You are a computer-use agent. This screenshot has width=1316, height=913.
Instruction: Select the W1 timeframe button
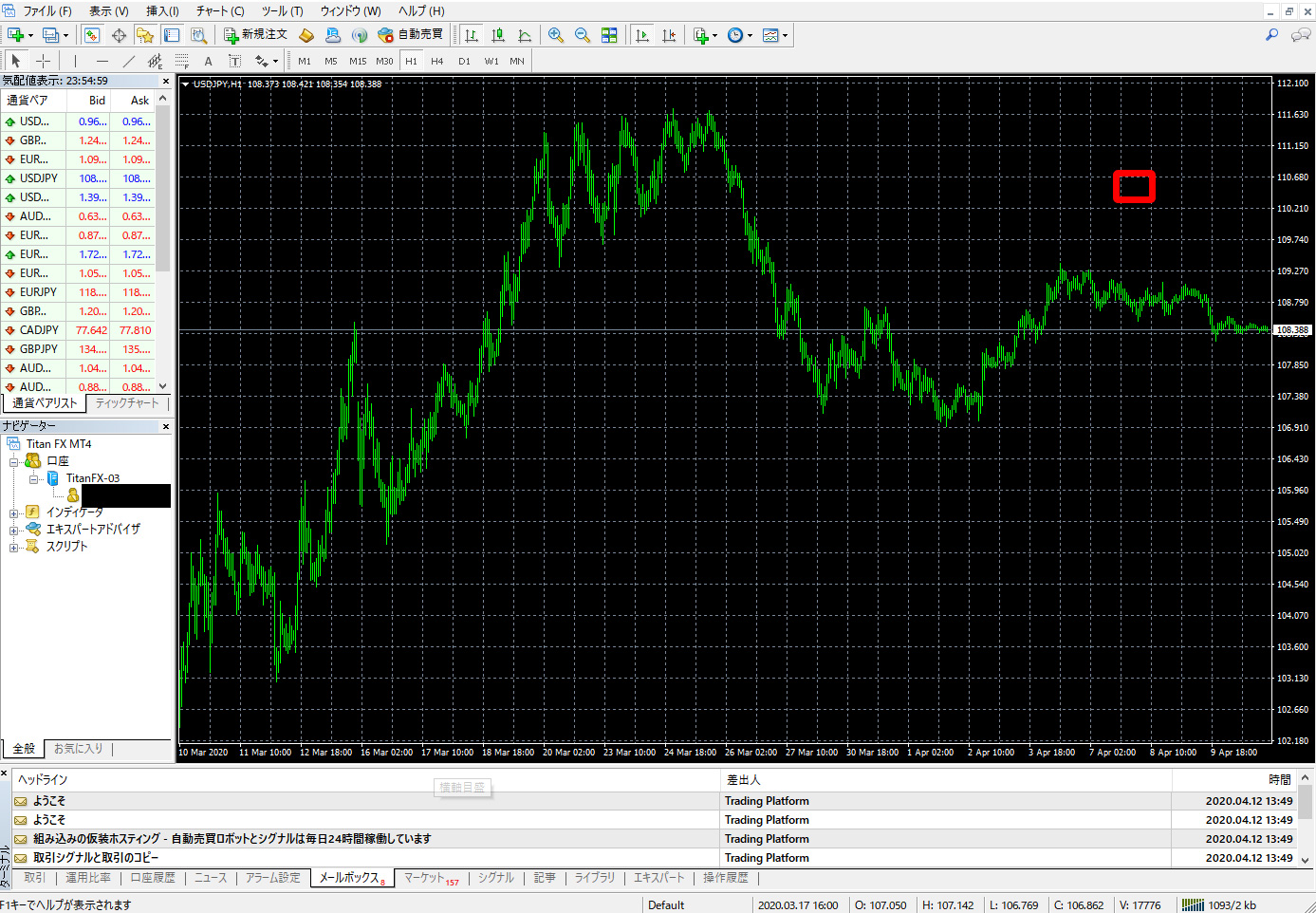pyautogui.click(x=491, y=61)
